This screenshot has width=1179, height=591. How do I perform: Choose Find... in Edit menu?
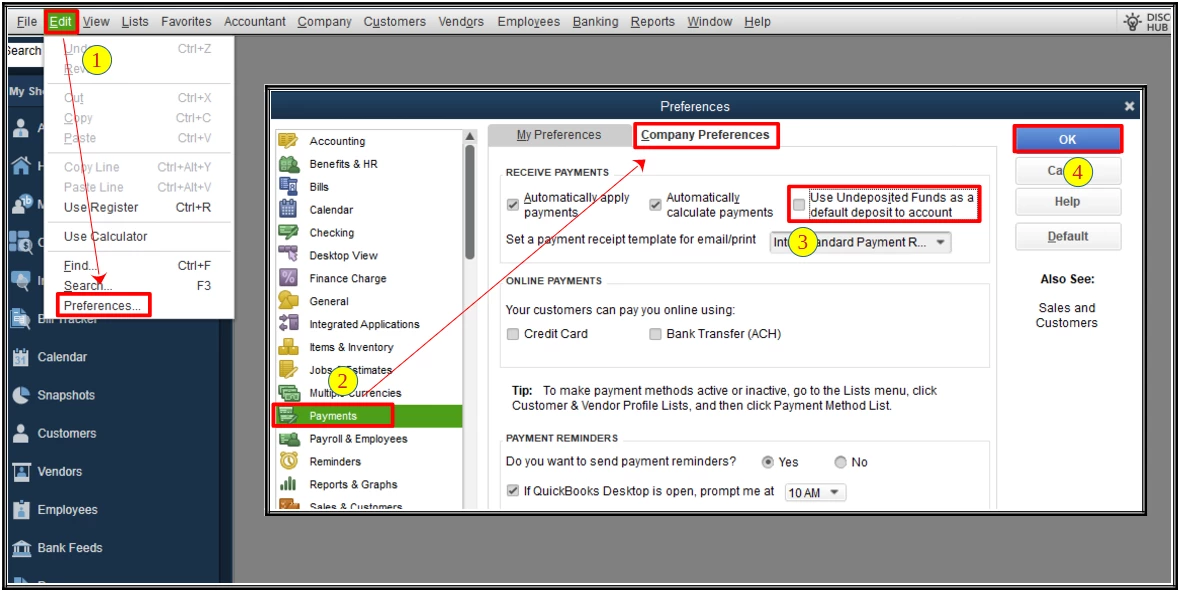pos(80,265)
